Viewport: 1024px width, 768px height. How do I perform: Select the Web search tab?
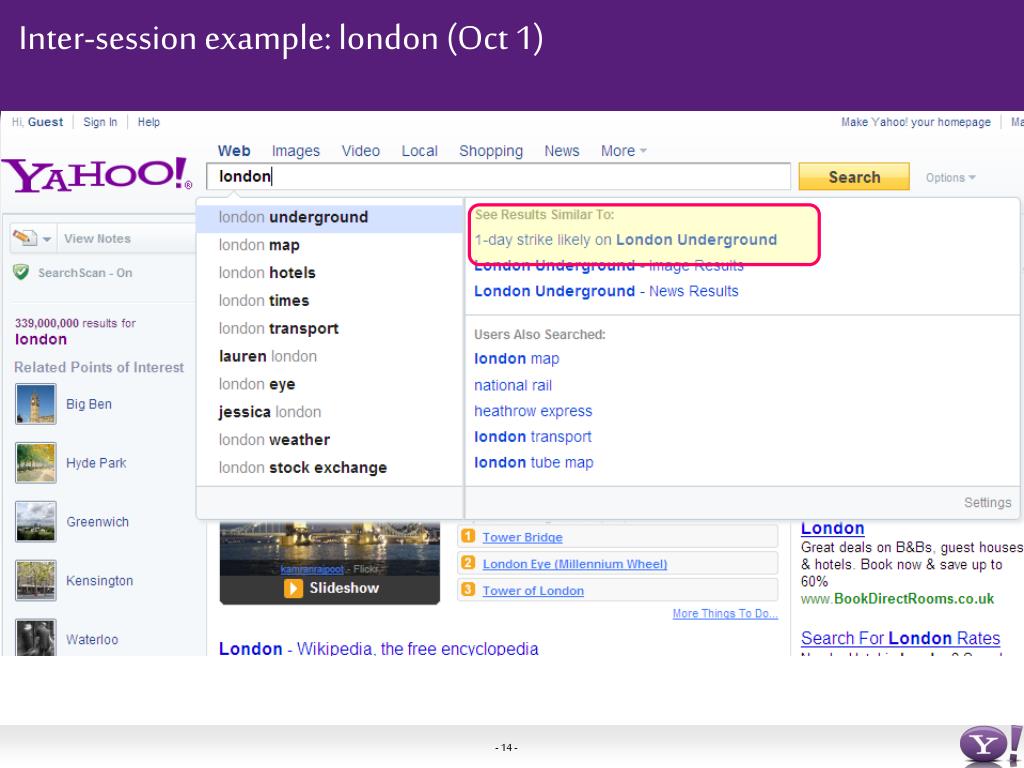234,151
